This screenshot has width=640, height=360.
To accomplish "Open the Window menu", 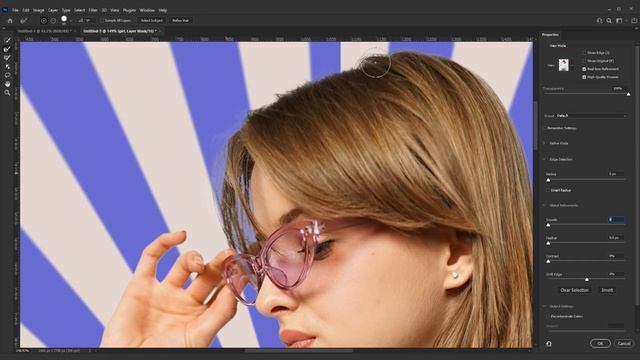I will coord(147,10).
